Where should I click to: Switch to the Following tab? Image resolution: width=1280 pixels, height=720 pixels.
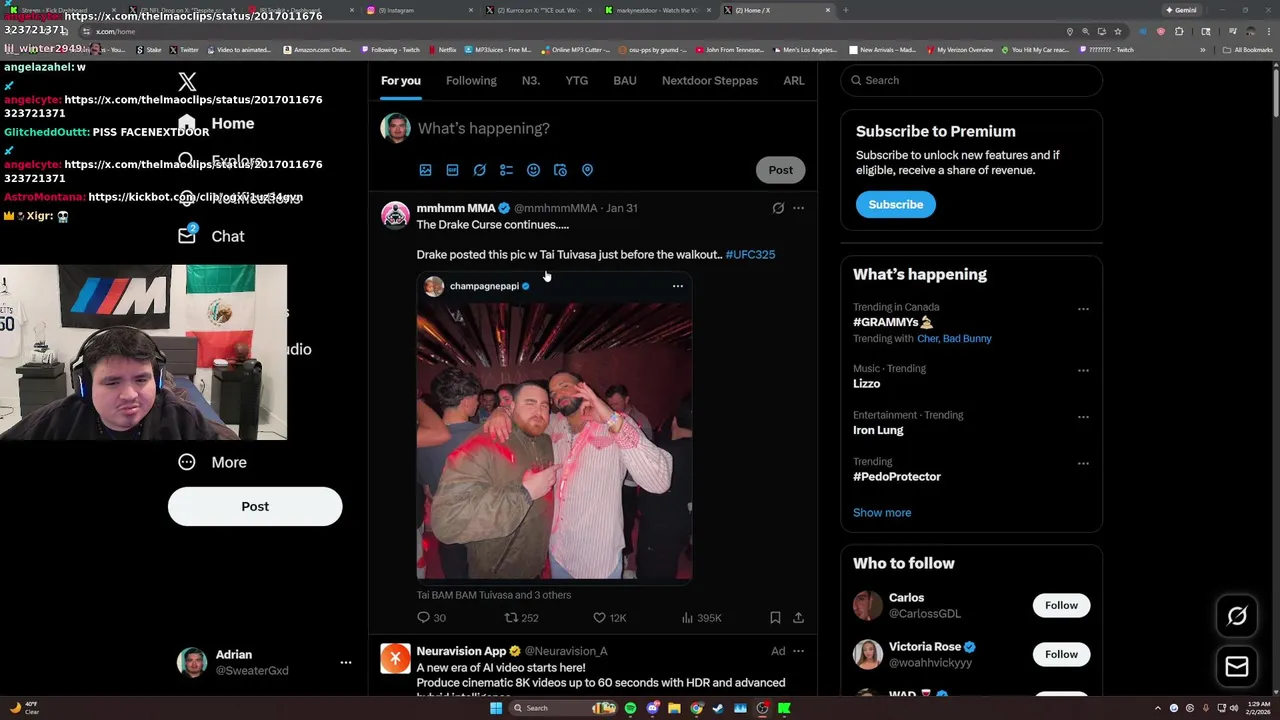[471, 80]
